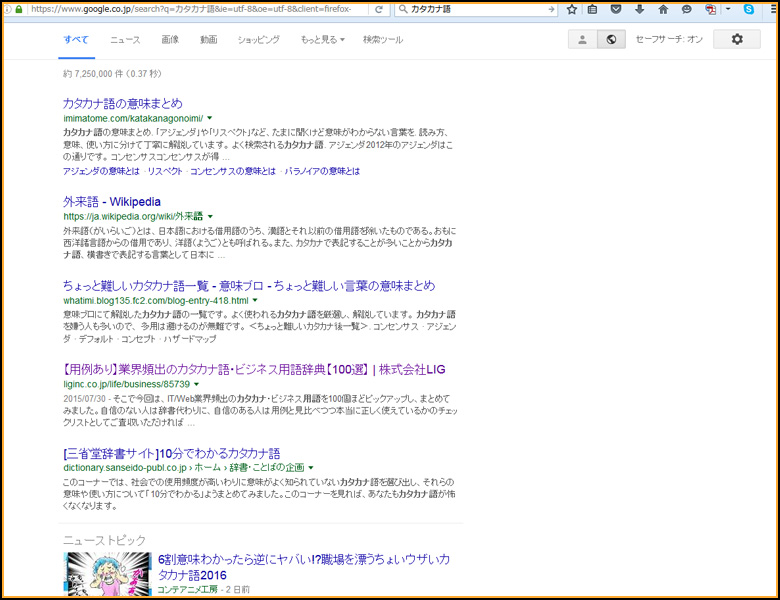This screenshot has width=780, height=600.
Task: Switch to global results globe icon
Action: click(611, 39)
